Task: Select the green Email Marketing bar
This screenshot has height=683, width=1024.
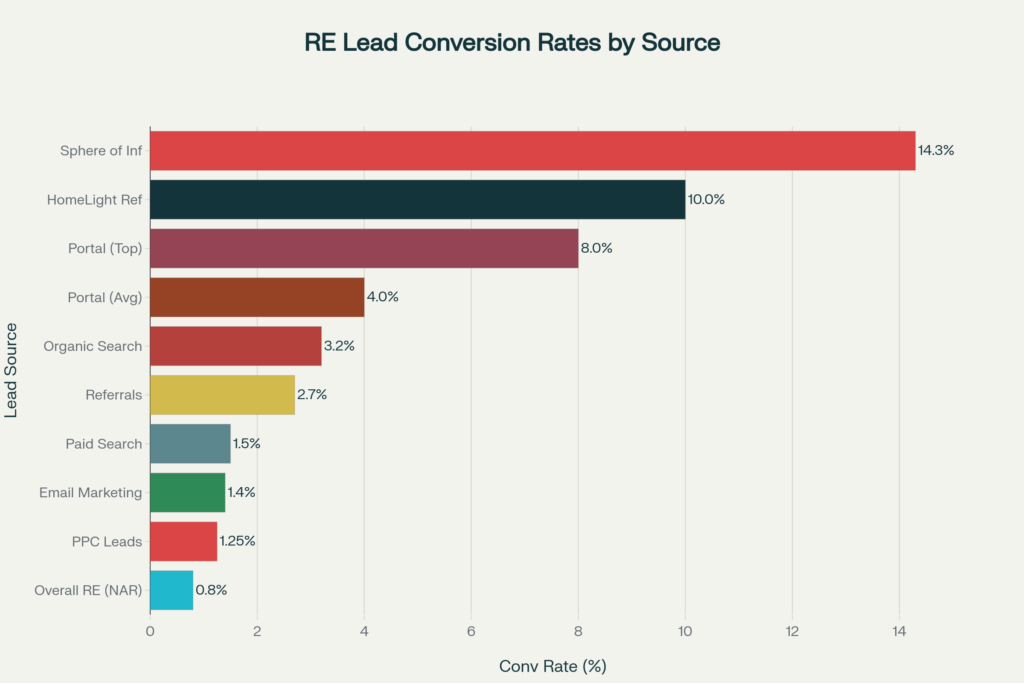Action: (x=187, y=492)
